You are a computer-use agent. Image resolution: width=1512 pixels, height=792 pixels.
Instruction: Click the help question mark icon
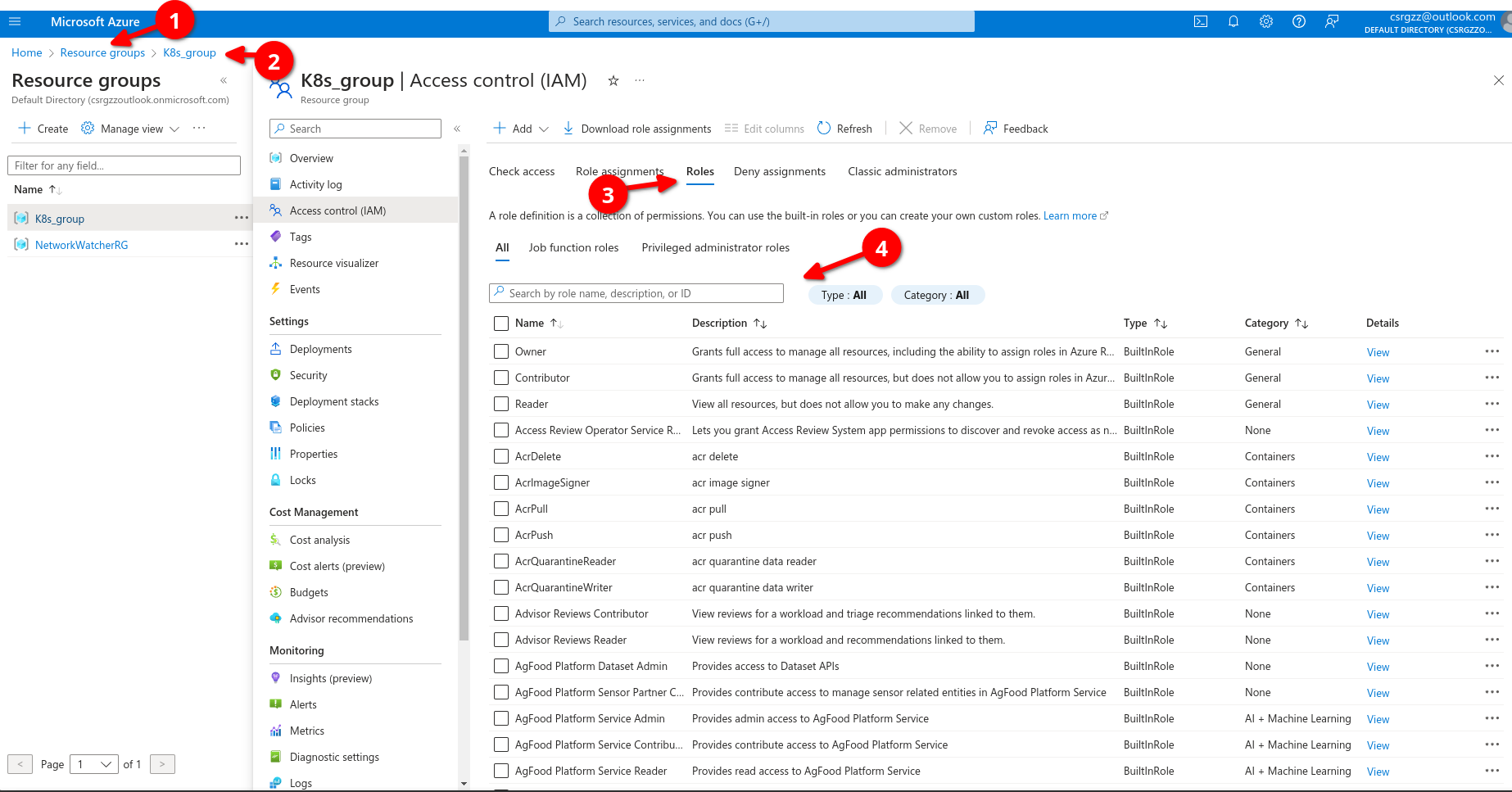click(1299, 22)
